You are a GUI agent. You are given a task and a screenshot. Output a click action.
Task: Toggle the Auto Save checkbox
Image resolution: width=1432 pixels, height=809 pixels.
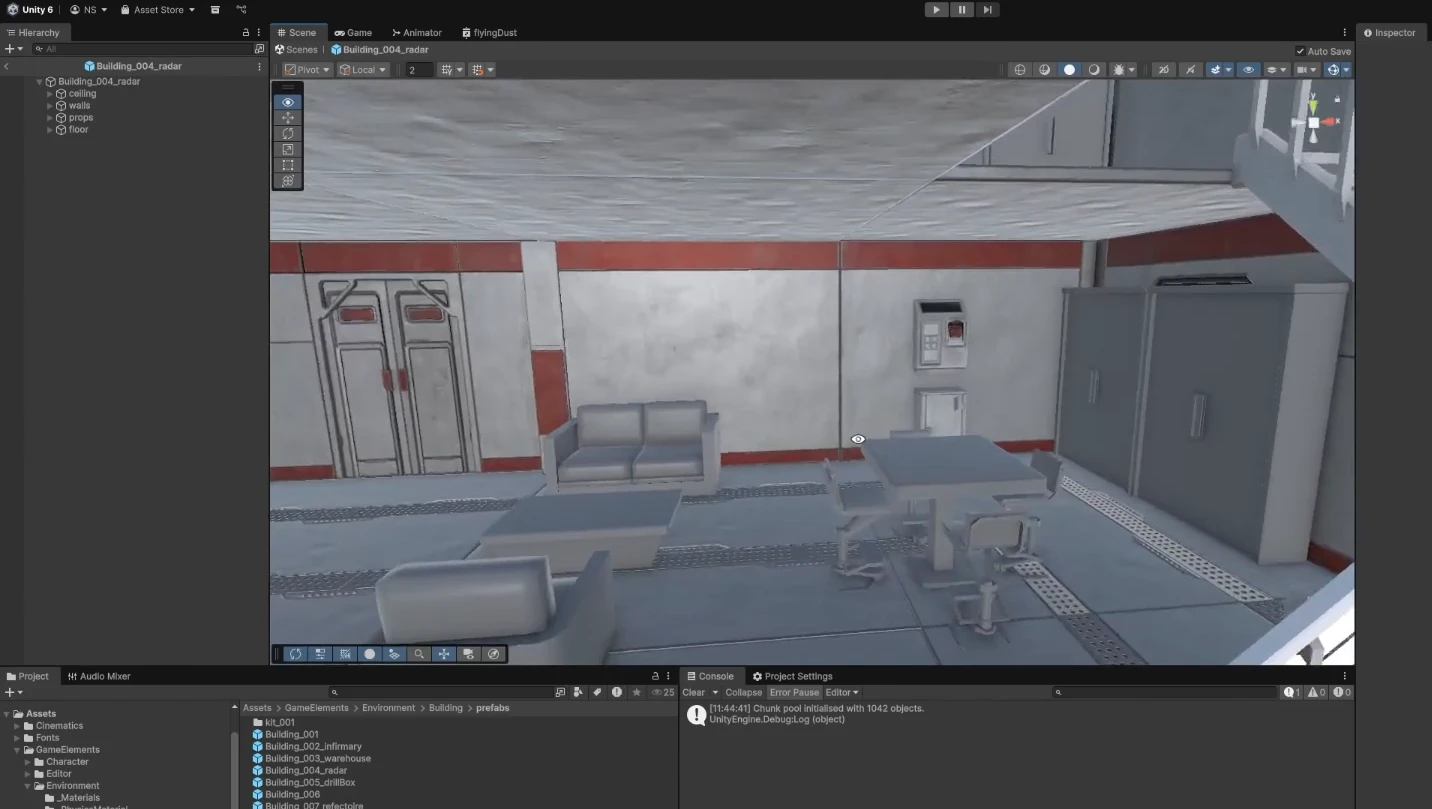click(1300, 51)
